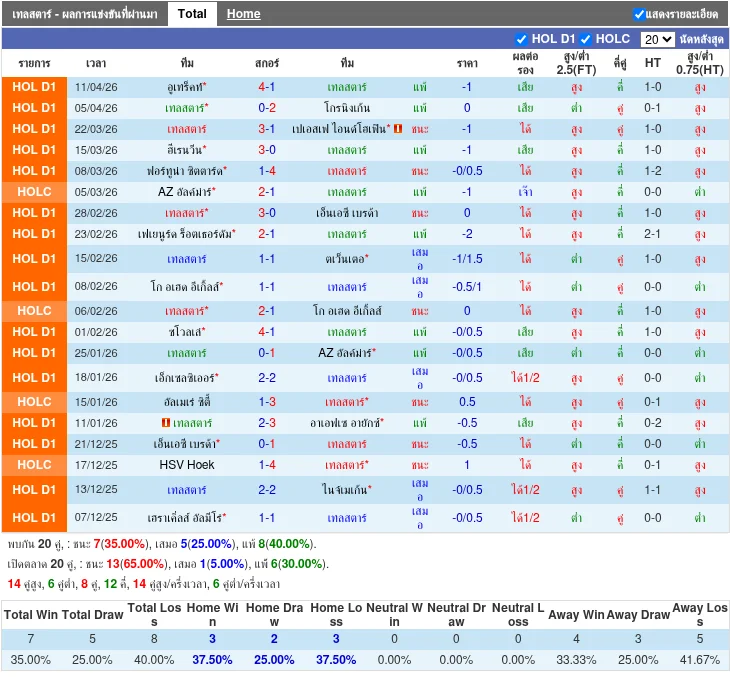Click the Home Win value 3

pos(212,638)
